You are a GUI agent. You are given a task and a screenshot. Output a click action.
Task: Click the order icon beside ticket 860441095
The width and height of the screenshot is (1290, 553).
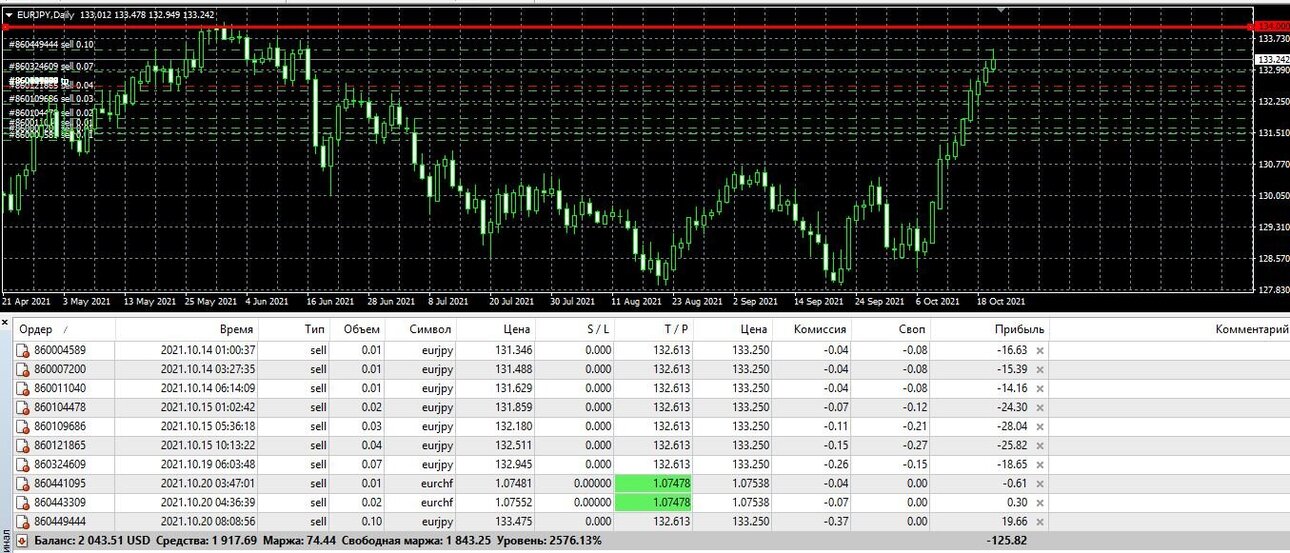tap(22, 484)
